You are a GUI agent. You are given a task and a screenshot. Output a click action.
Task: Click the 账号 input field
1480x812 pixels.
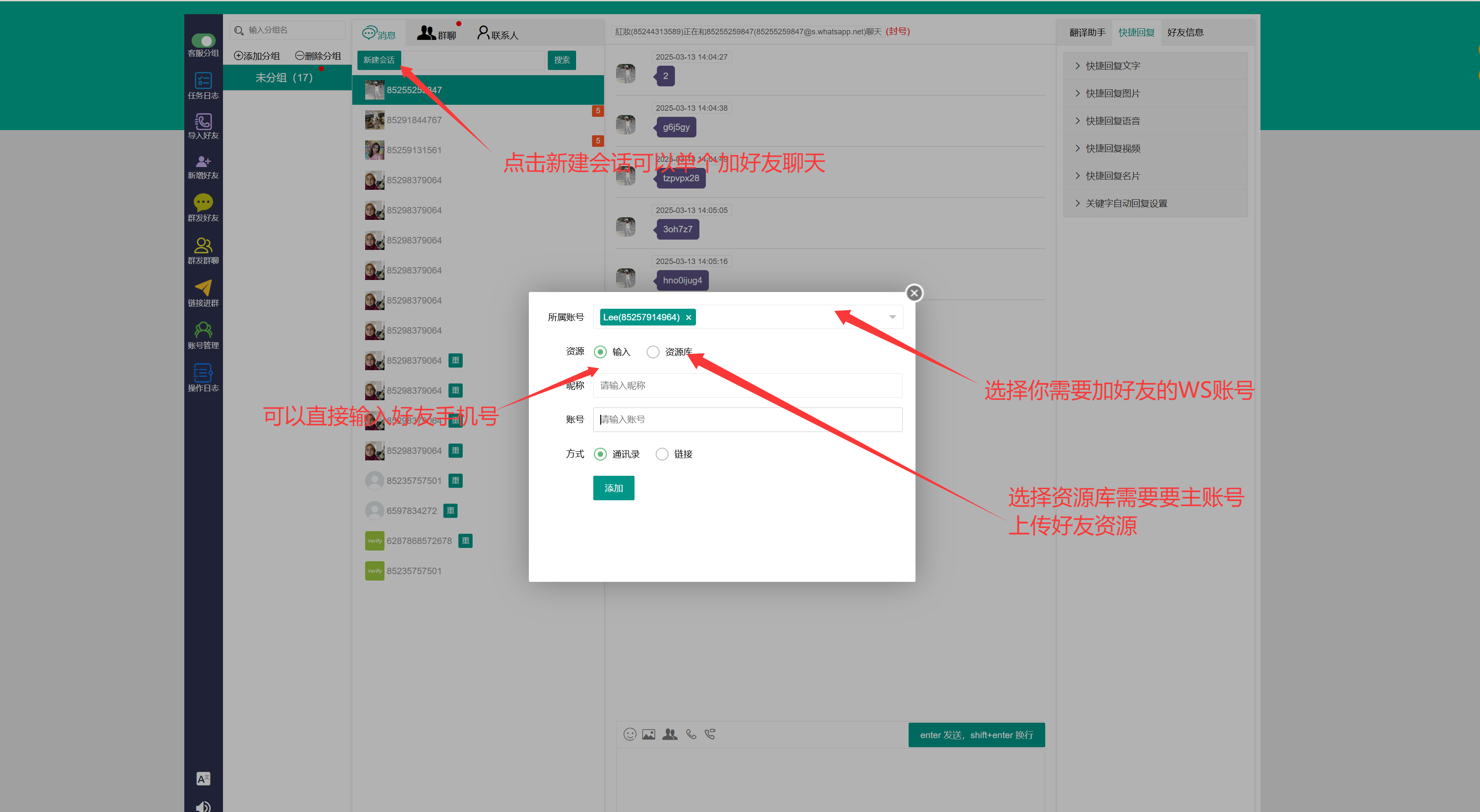(x=747, y=419)
